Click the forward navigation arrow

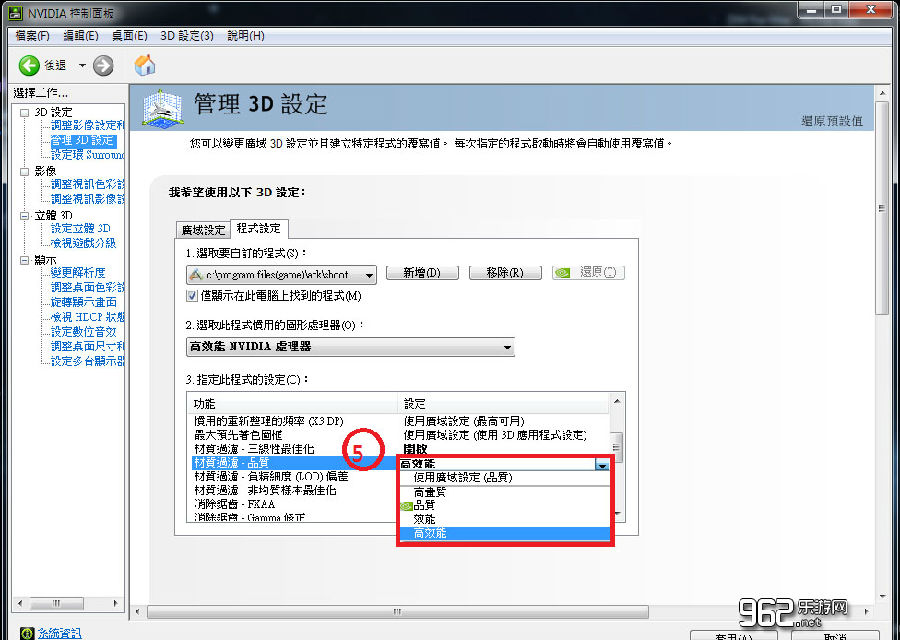click(x=103, y=63)
